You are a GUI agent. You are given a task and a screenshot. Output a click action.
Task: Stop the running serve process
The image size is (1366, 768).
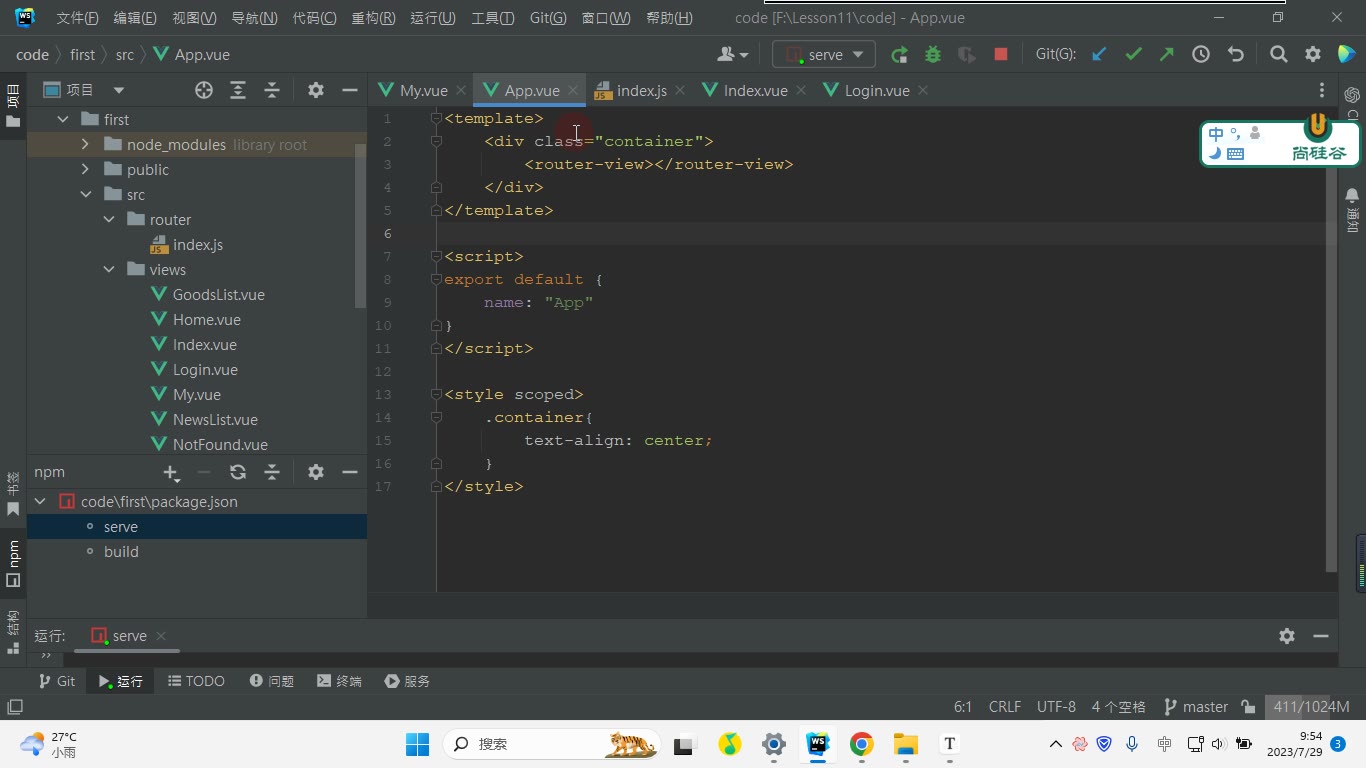click(1000, 54)
